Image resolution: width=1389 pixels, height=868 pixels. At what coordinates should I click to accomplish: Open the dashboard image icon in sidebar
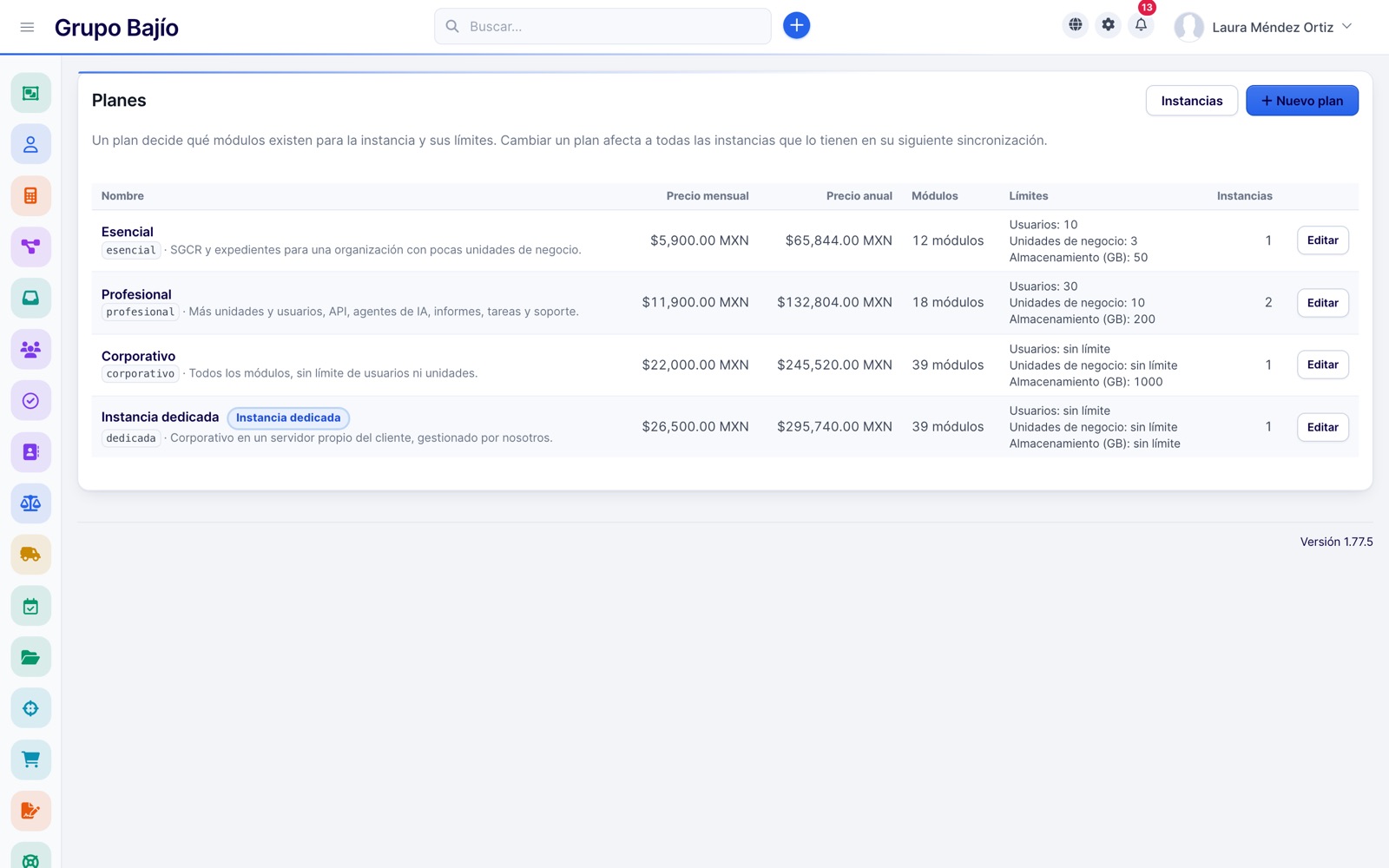click(30, 93)
